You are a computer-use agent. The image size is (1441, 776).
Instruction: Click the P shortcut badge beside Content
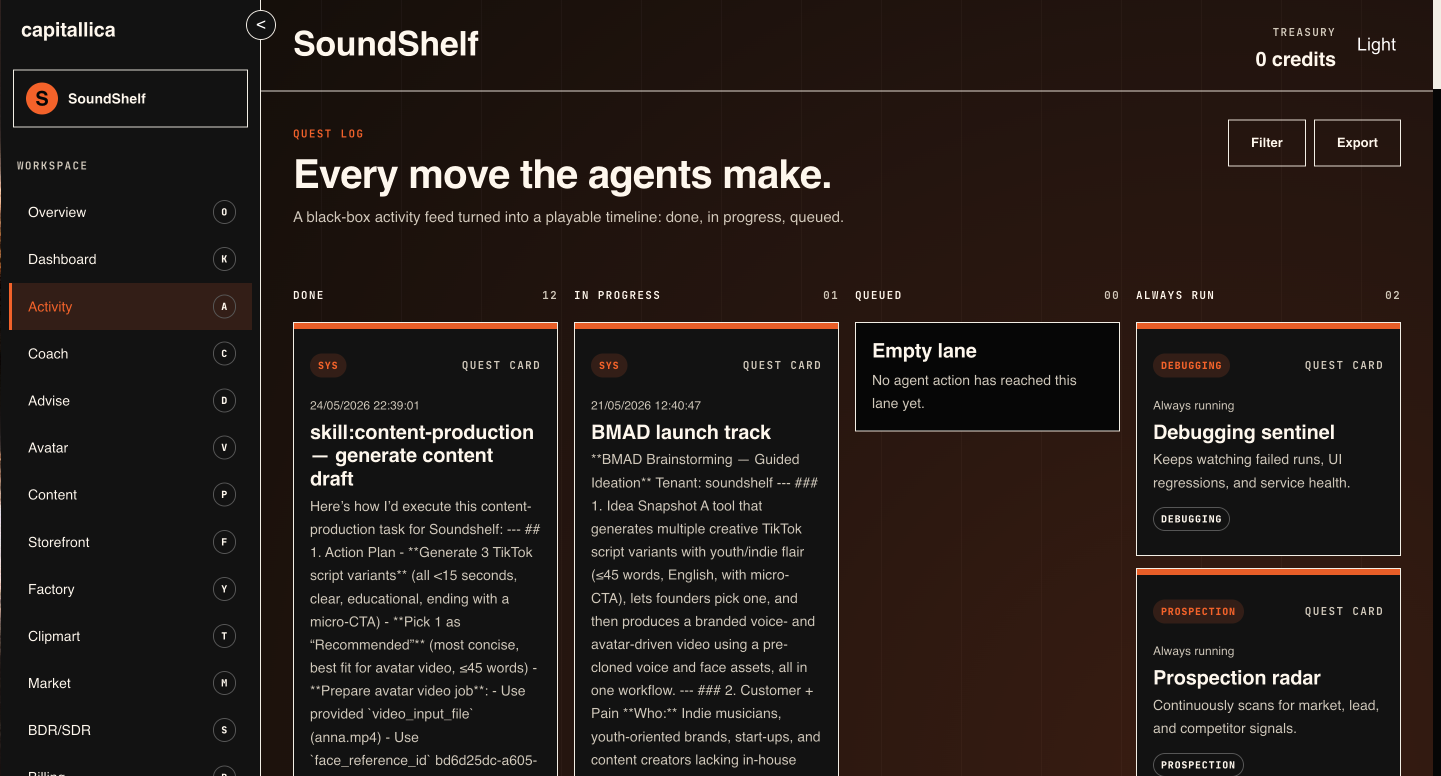coord(224,495)
